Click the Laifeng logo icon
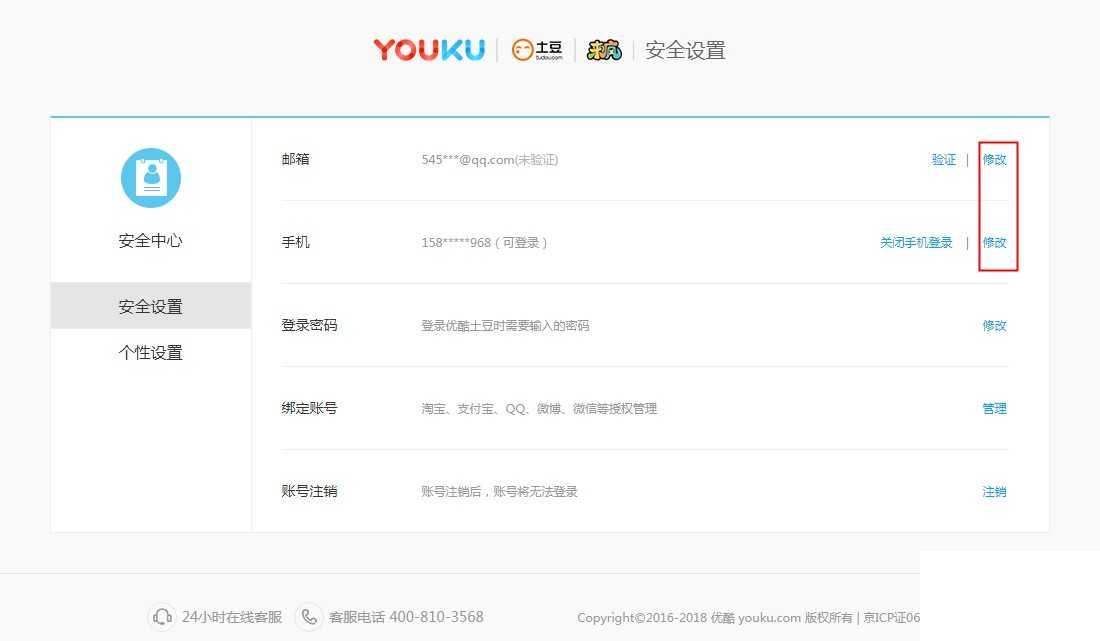This screenshot has width=1100, height=641. [603, 49]
